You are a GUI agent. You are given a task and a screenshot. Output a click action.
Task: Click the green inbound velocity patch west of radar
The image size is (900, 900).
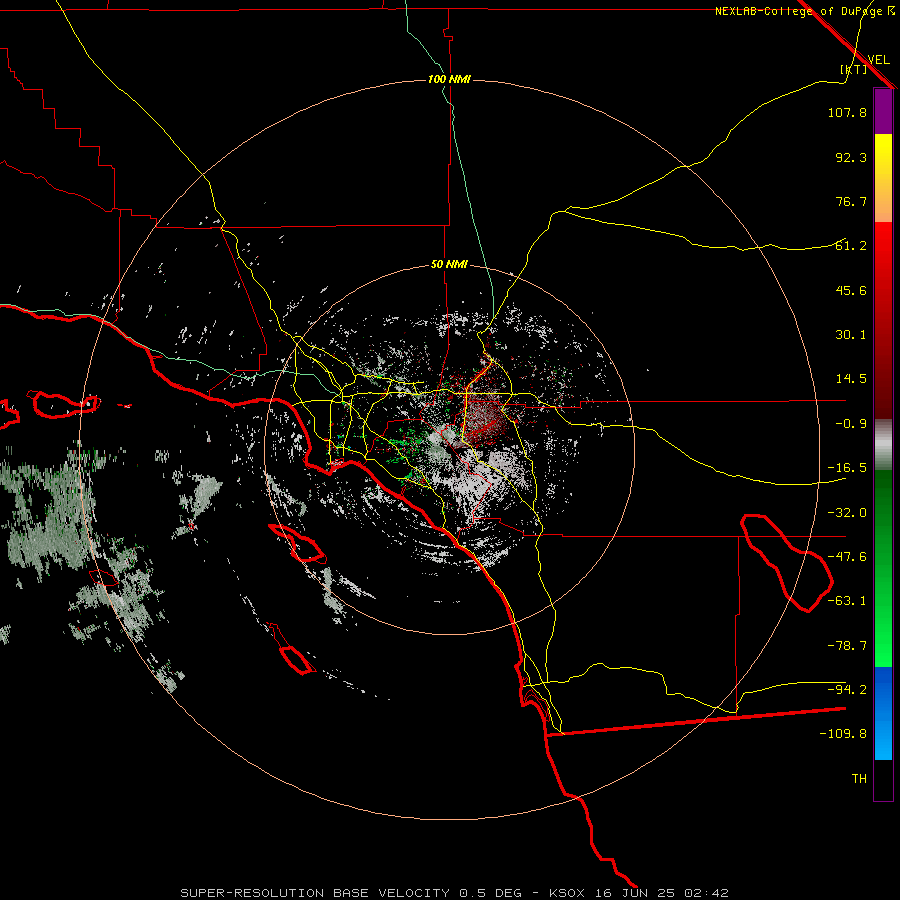click(402, 445)
